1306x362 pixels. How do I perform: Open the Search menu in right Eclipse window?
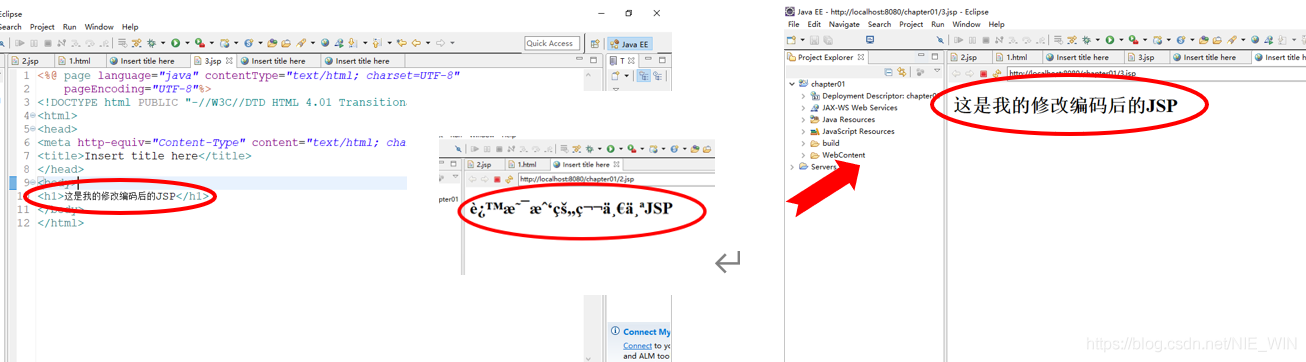point(879,24)
